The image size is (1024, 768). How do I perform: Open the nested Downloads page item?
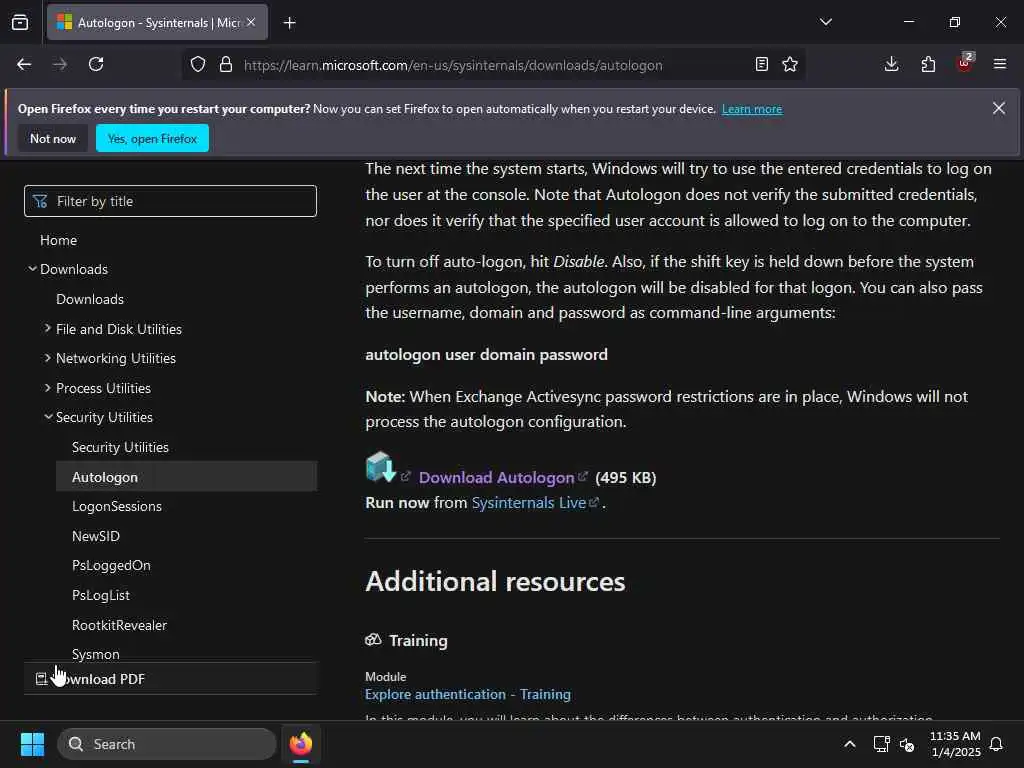pyautogui.click(x=90, y=299)
